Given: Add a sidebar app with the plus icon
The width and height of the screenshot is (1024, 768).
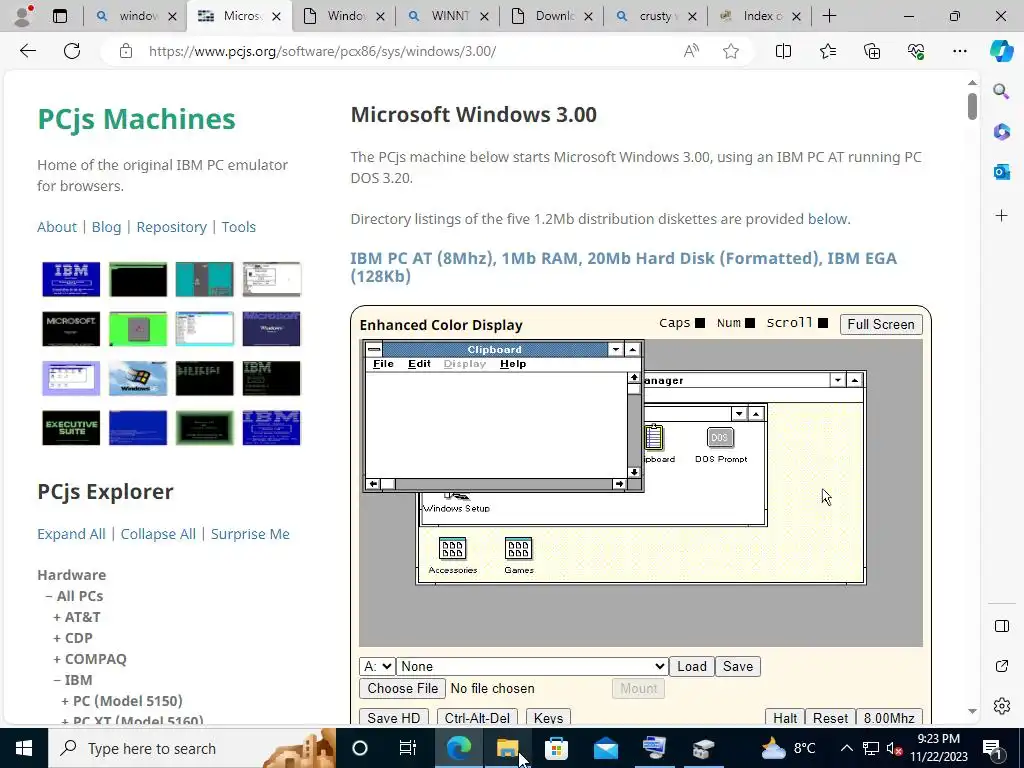Looking at the screenshot, I should pyautogui.click(x=1001, y=216).
